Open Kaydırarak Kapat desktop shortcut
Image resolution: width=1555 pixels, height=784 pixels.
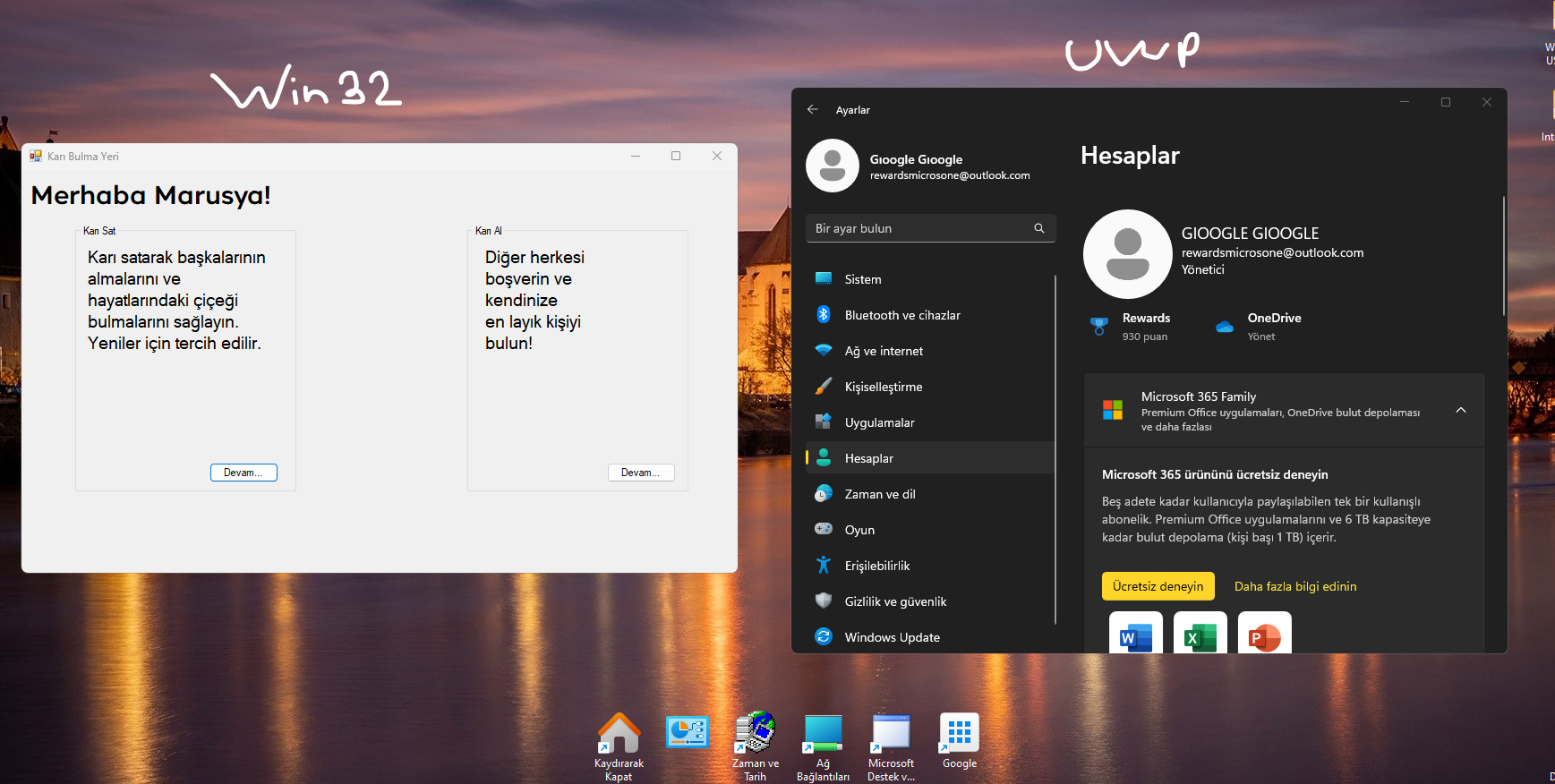[619, 746]
